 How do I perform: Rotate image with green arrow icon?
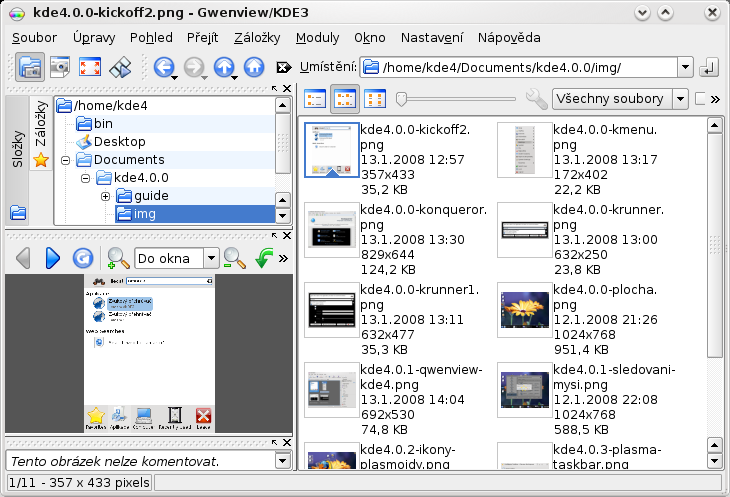coord(264,258)
